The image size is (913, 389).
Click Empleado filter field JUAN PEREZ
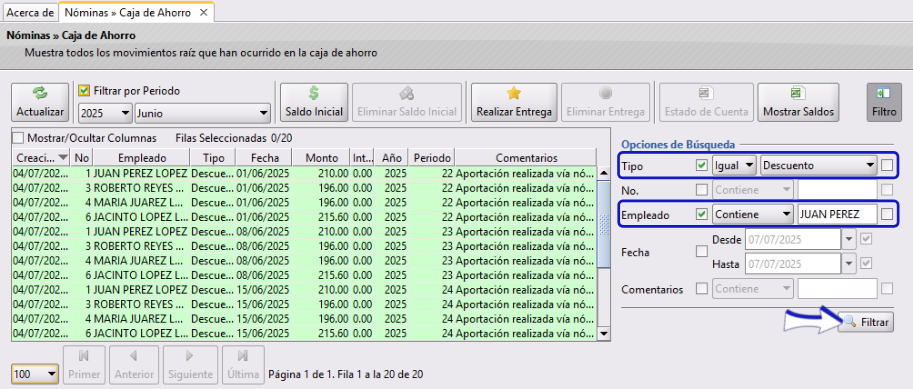(x=837, y=214)
